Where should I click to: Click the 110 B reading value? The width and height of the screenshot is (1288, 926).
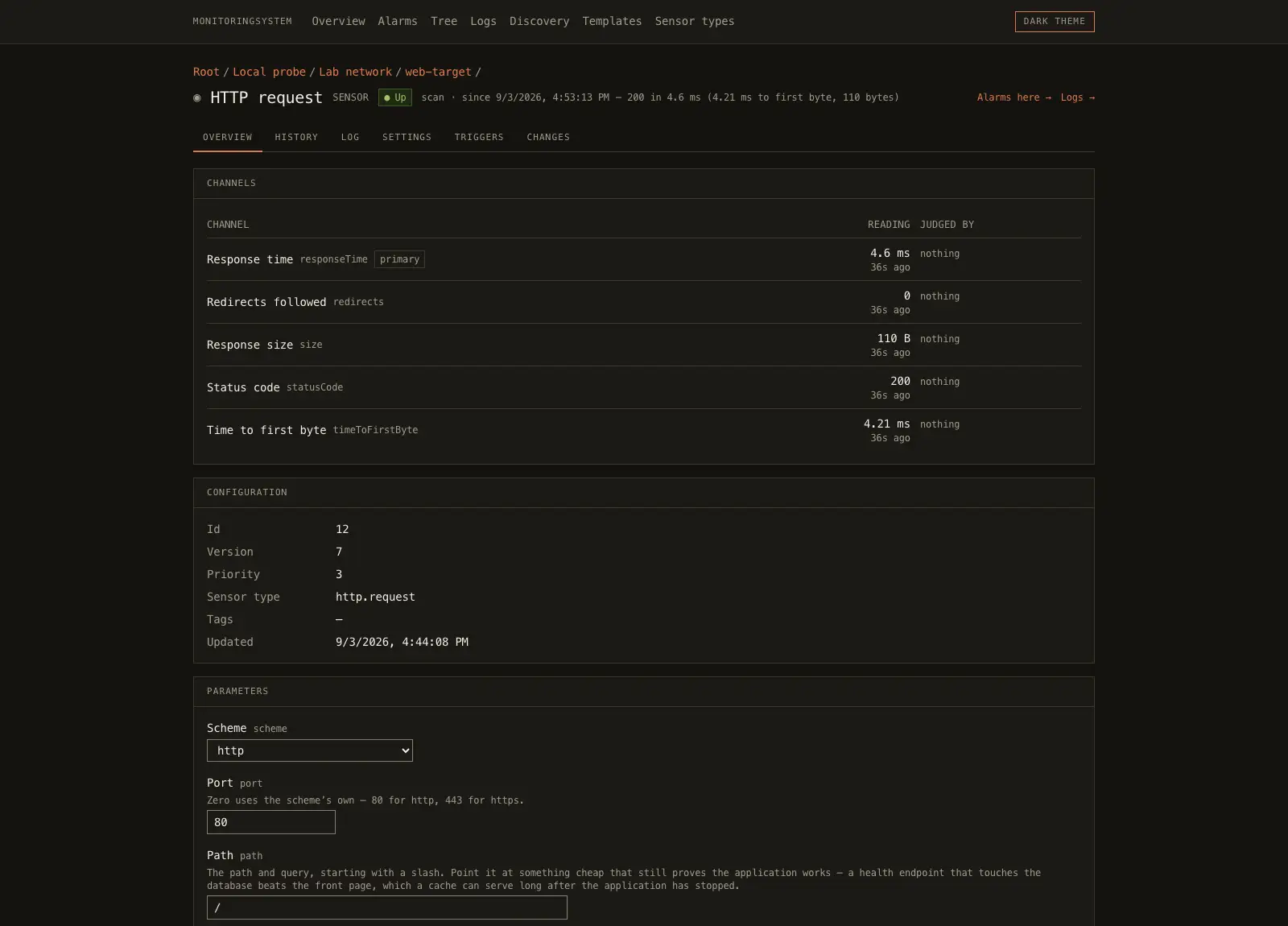click(894, 338)
